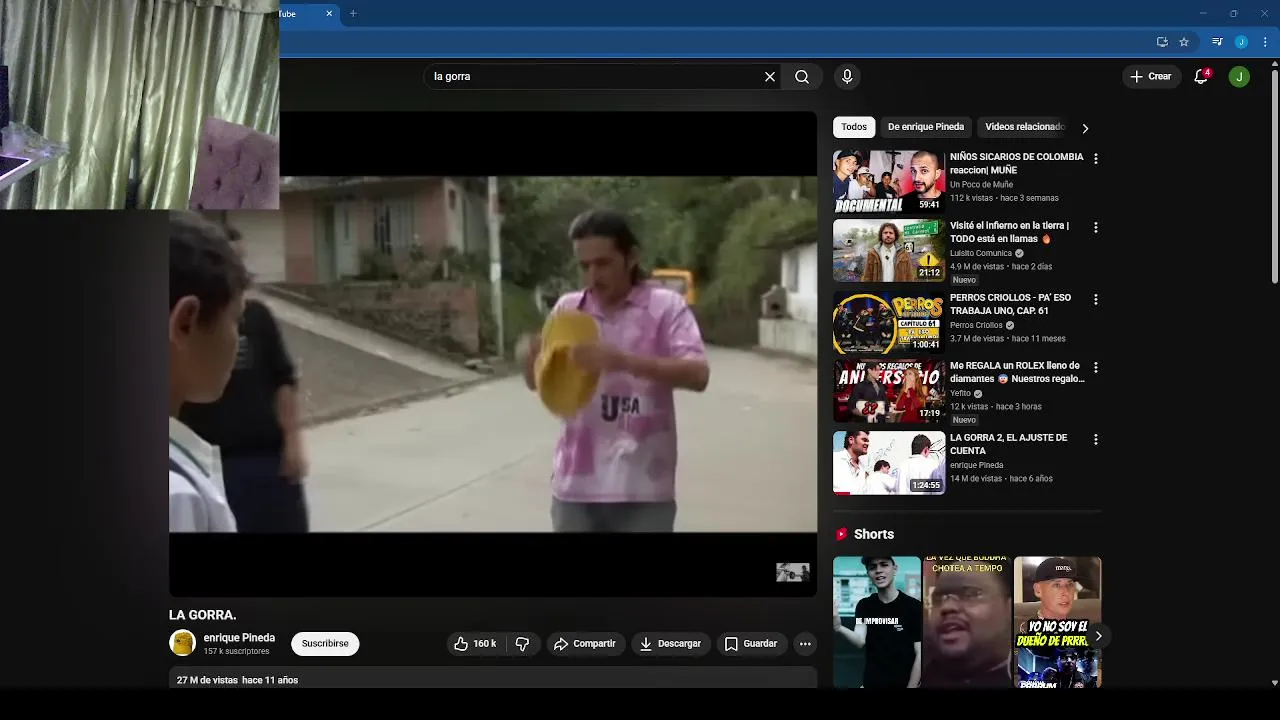
Task: Click NIÑOS SICARIOS DE COLOMBIA title
Action: [x=1016, y=164]
